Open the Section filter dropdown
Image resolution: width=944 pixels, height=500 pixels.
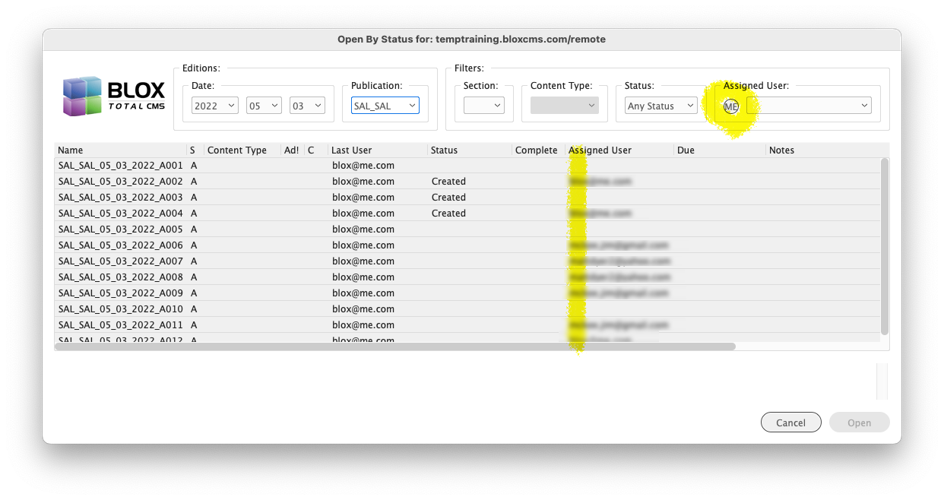pyautogui.click(x=484, y=106)
